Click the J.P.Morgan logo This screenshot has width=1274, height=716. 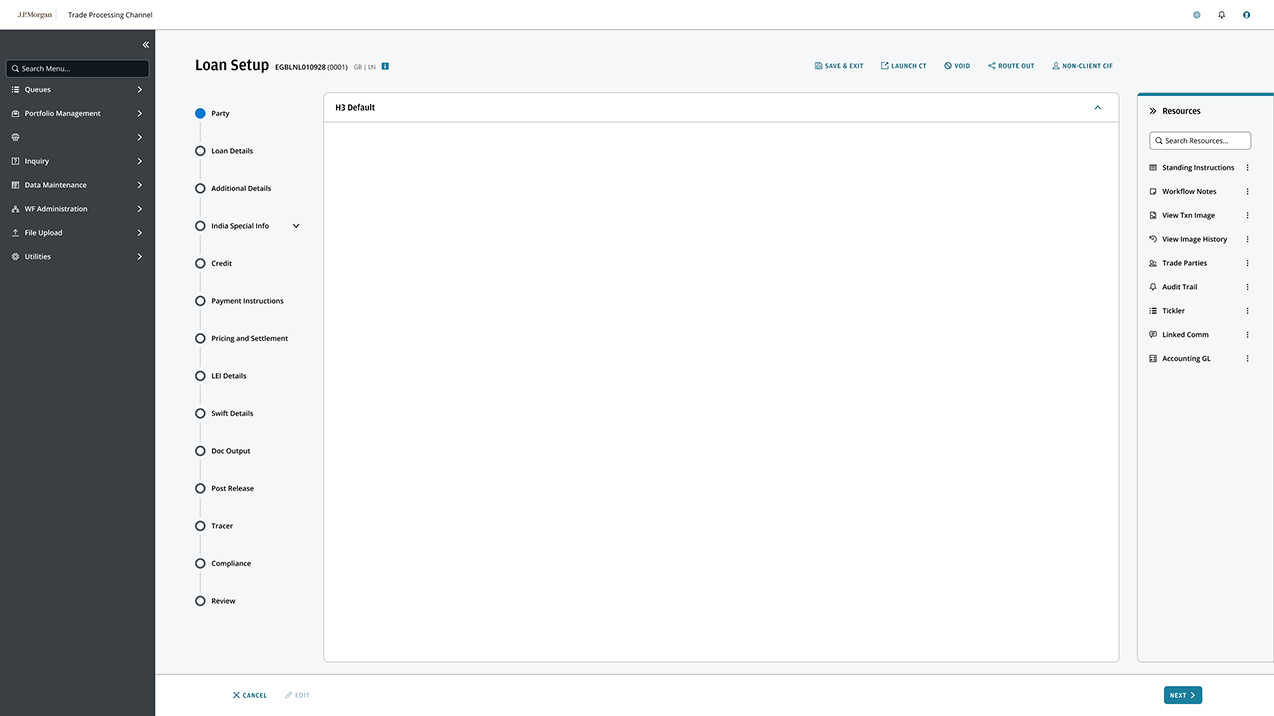click(x=35, y=15)
